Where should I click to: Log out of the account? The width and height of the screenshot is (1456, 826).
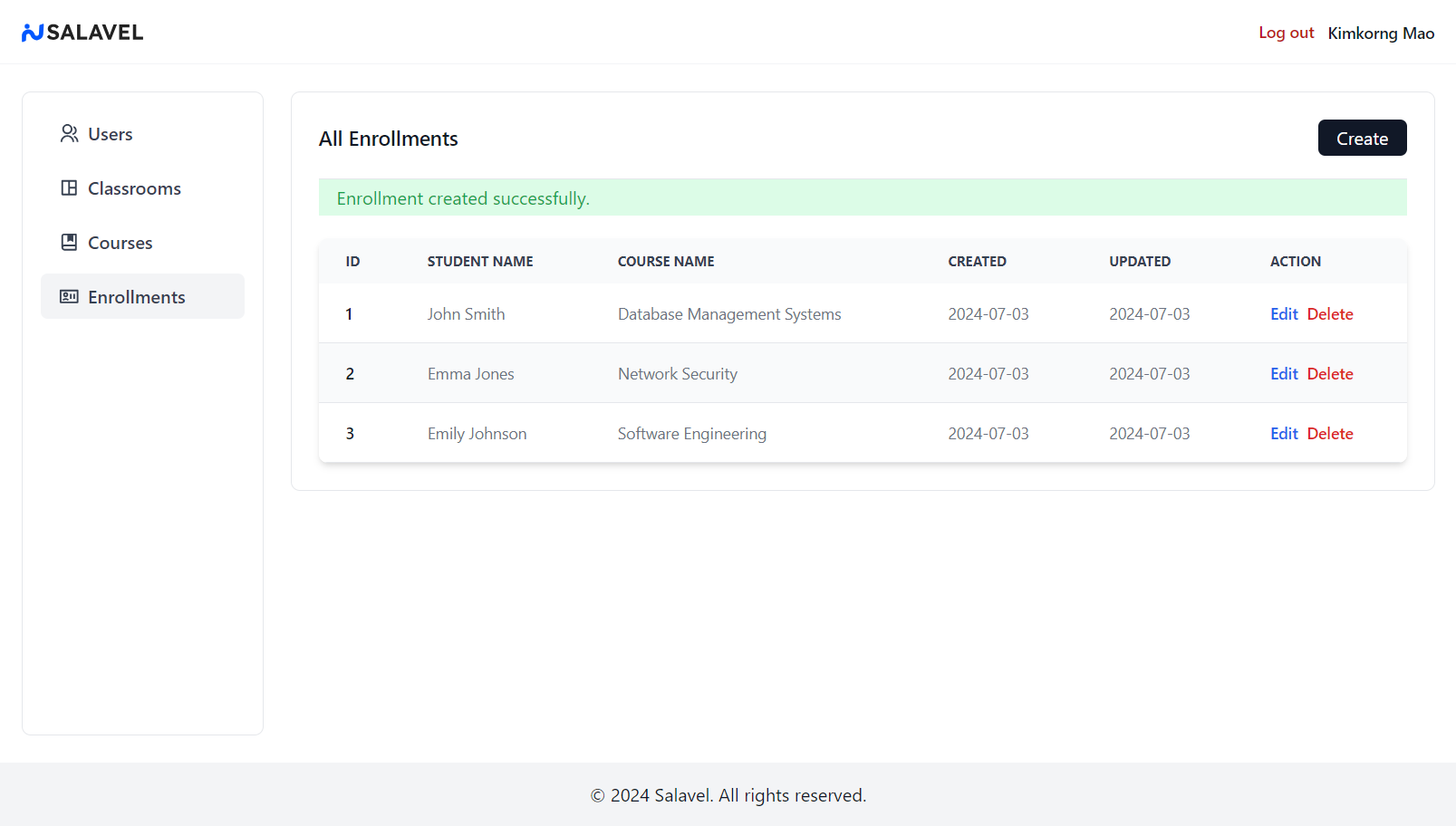coord(1286,33)
